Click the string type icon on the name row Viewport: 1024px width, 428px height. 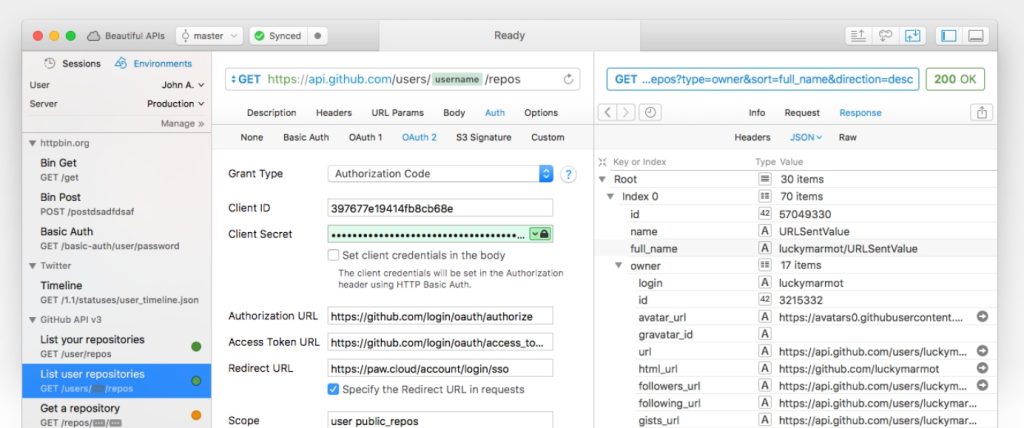coord(765,231)
